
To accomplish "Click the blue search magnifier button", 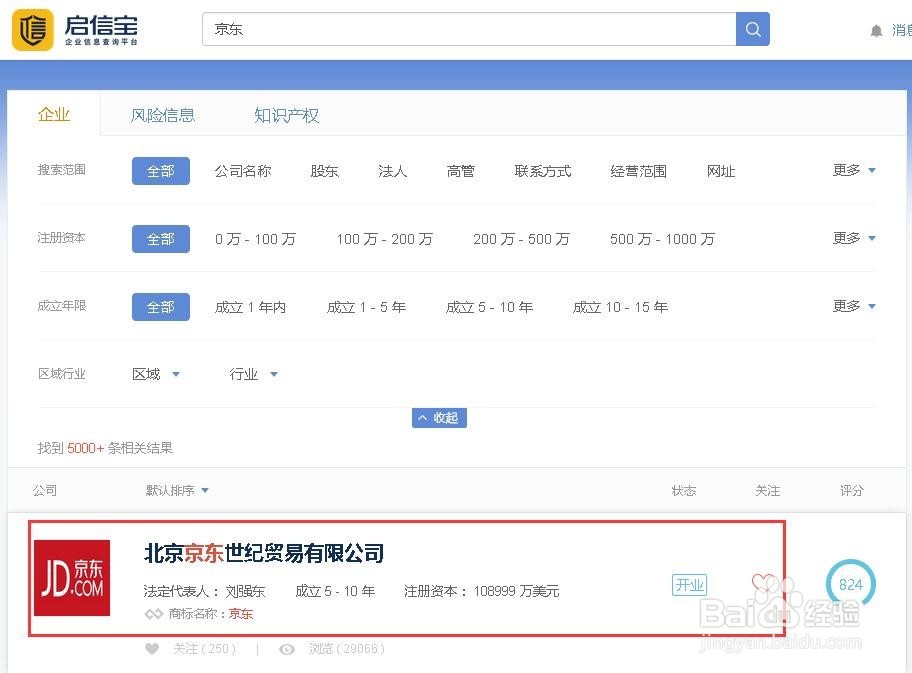I will click(x=753, y=29).
